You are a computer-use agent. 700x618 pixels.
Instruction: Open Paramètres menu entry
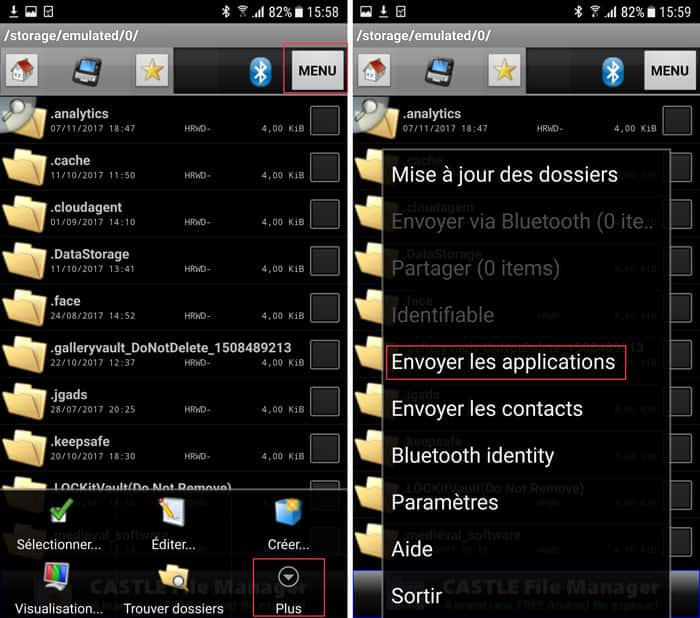tap(526, 503)
